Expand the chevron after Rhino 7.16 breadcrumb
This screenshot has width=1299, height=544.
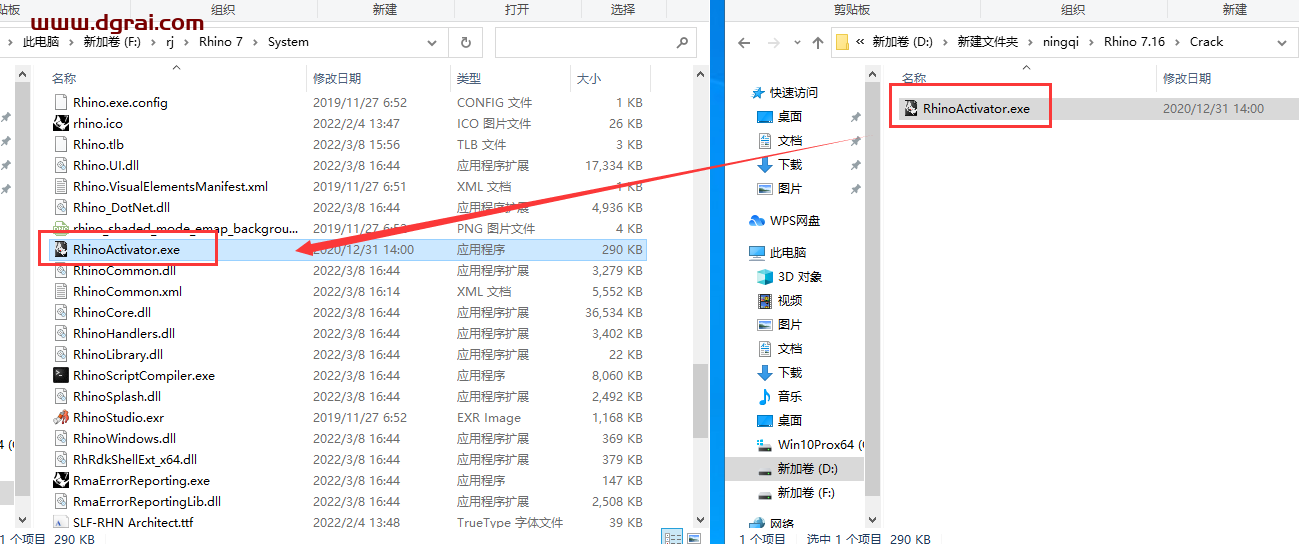[x=1179, y=42]
